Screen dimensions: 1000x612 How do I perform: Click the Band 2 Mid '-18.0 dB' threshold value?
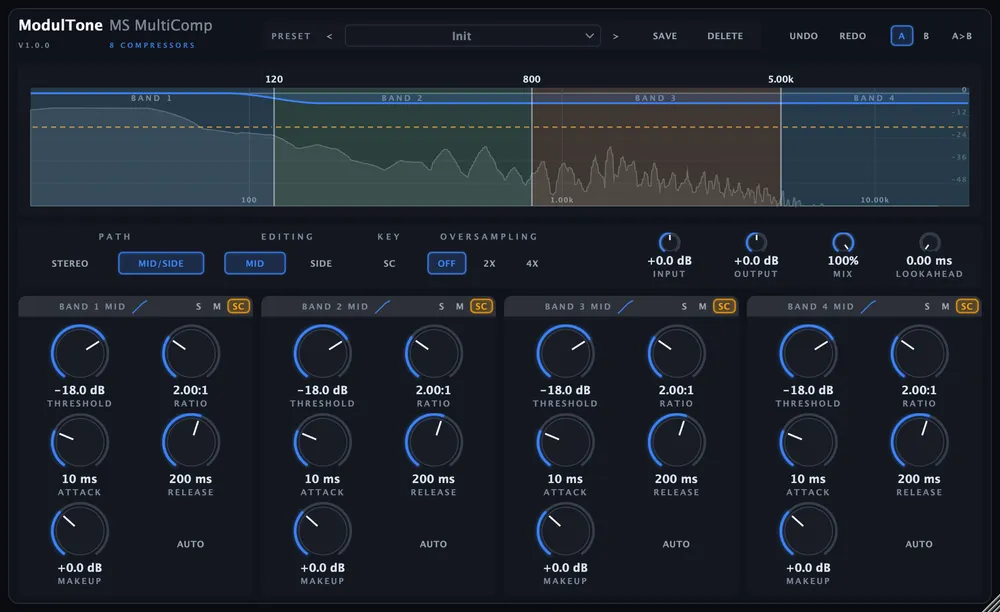pyautogui.click(x=323, y=390)
